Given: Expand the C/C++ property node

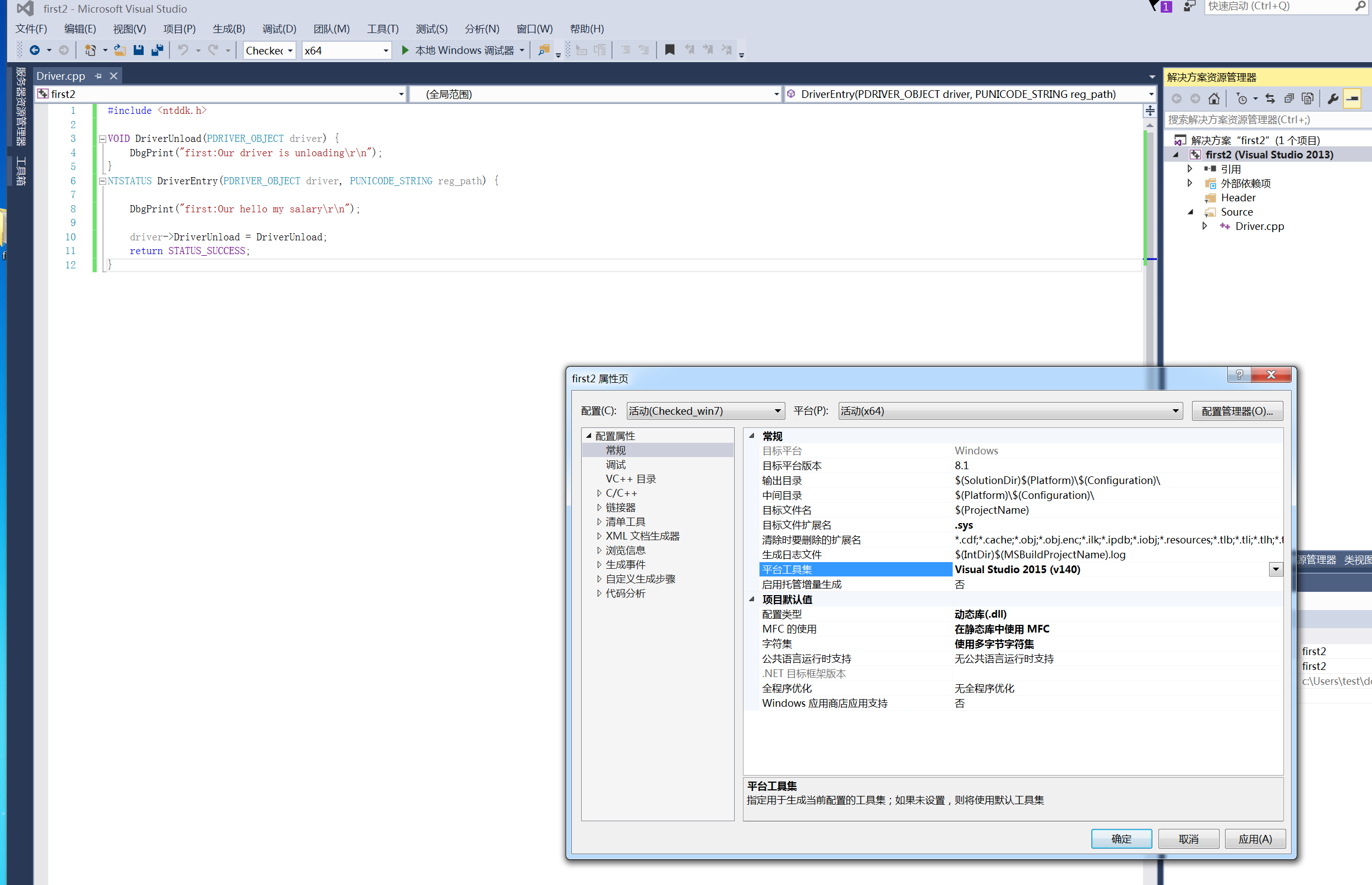Looking at the screenshot, I should tap(599, 493).
